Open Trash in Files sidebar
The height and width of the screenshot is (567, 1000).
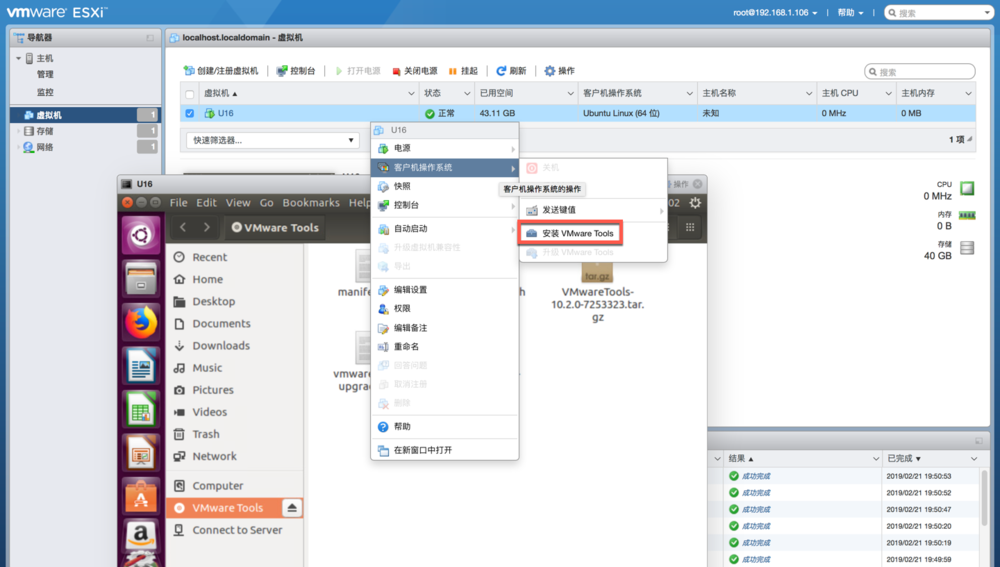pyautogui.click(x=206, y=434)
